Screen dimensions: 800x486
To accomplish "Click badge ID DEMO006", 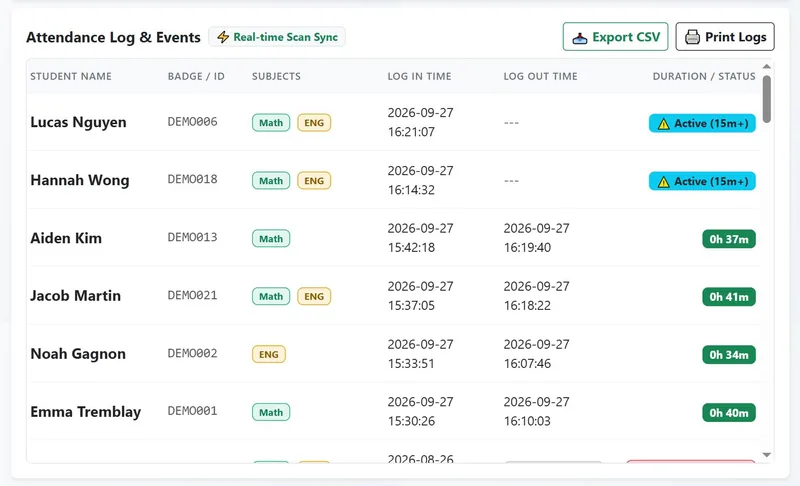I will pos(193,122).
